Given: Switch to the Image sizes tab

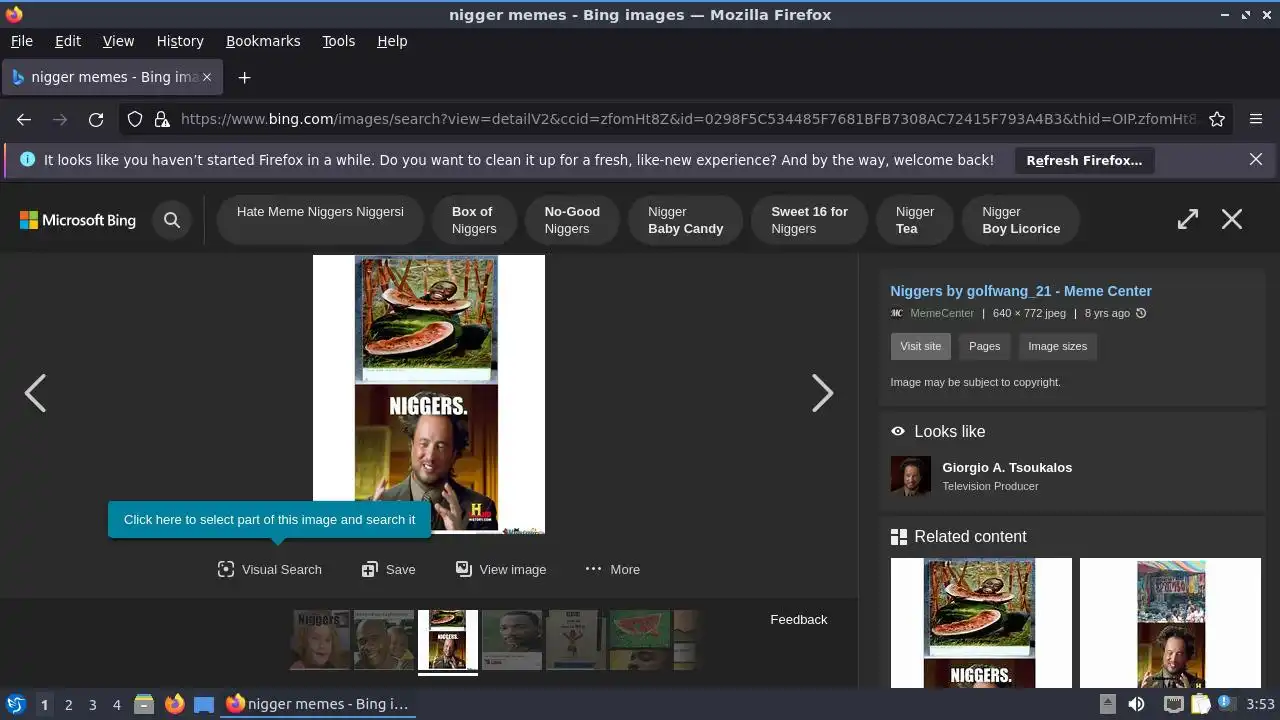Looking at the screenshot, I should click(x=1057, y=346).
